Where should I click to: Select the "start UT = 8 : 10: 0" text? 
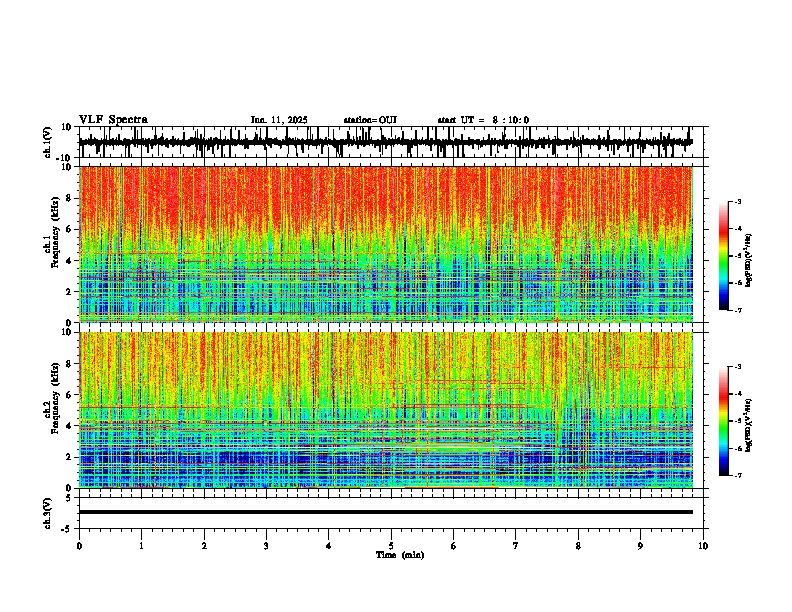[x=483, y=120]
